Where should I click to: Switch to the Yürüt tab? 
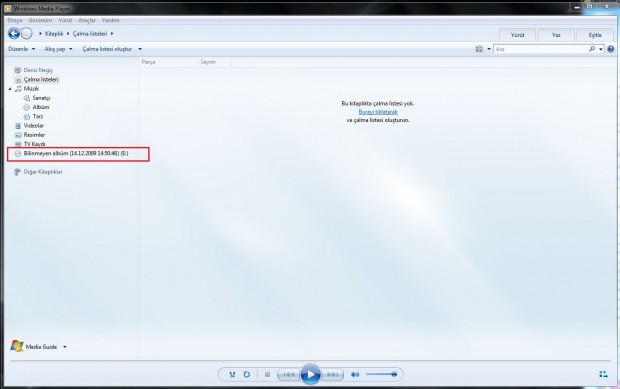(x=517, y=35)
